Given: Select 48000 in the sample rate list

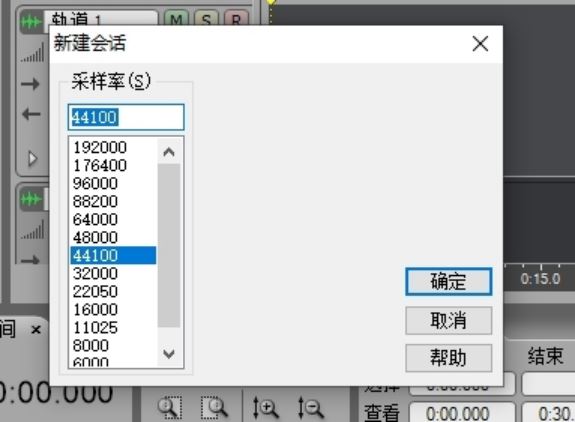Looking at the screenshot, I should [113, 237].
